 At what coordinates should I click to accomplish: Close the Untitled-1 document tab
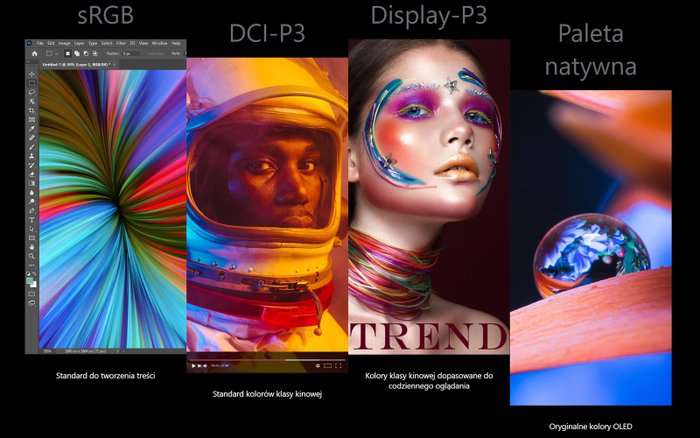(x=114, y=65)
